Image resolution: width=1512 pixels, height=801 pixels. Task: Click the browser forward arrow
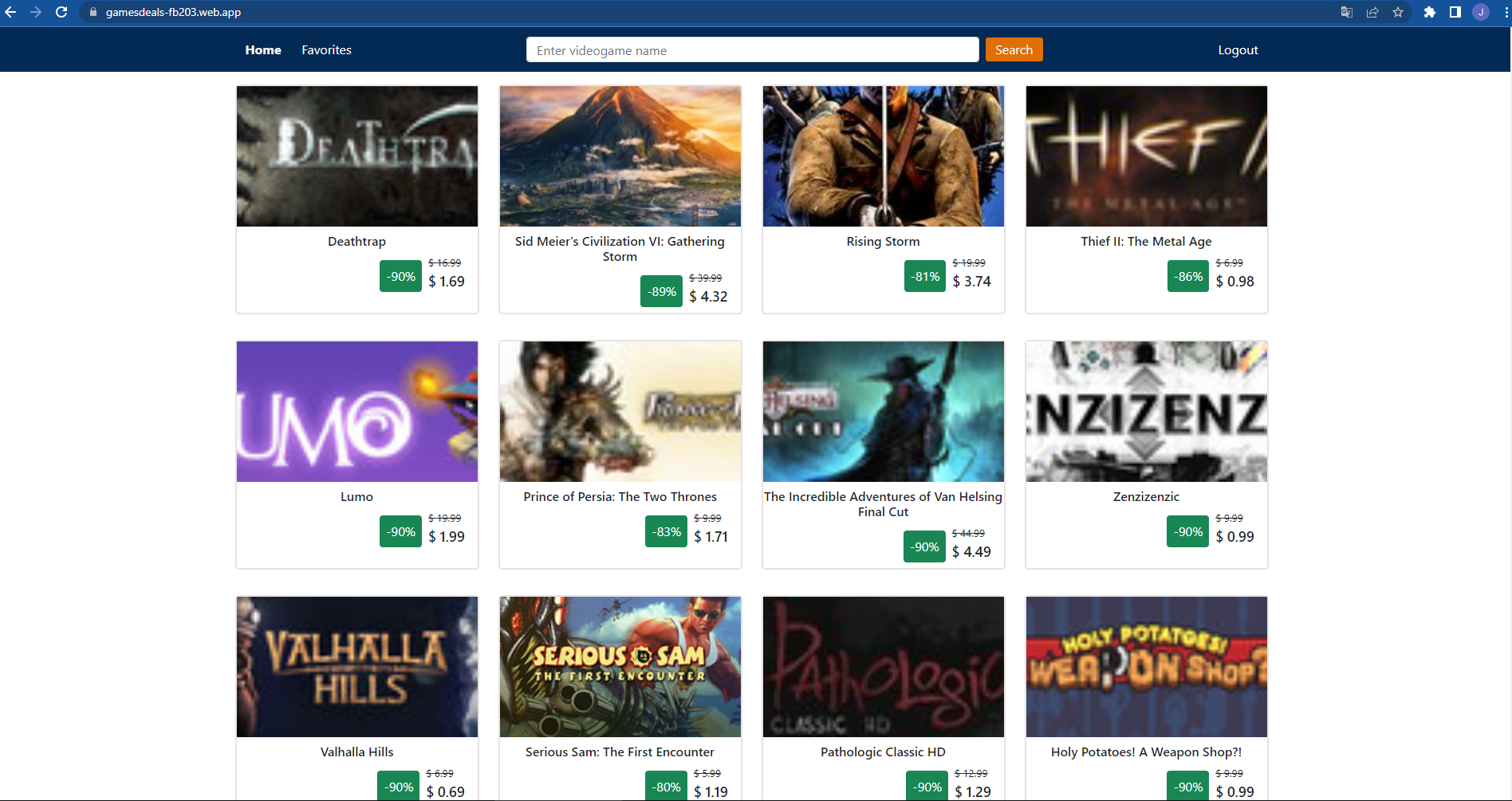coord(36,12)
